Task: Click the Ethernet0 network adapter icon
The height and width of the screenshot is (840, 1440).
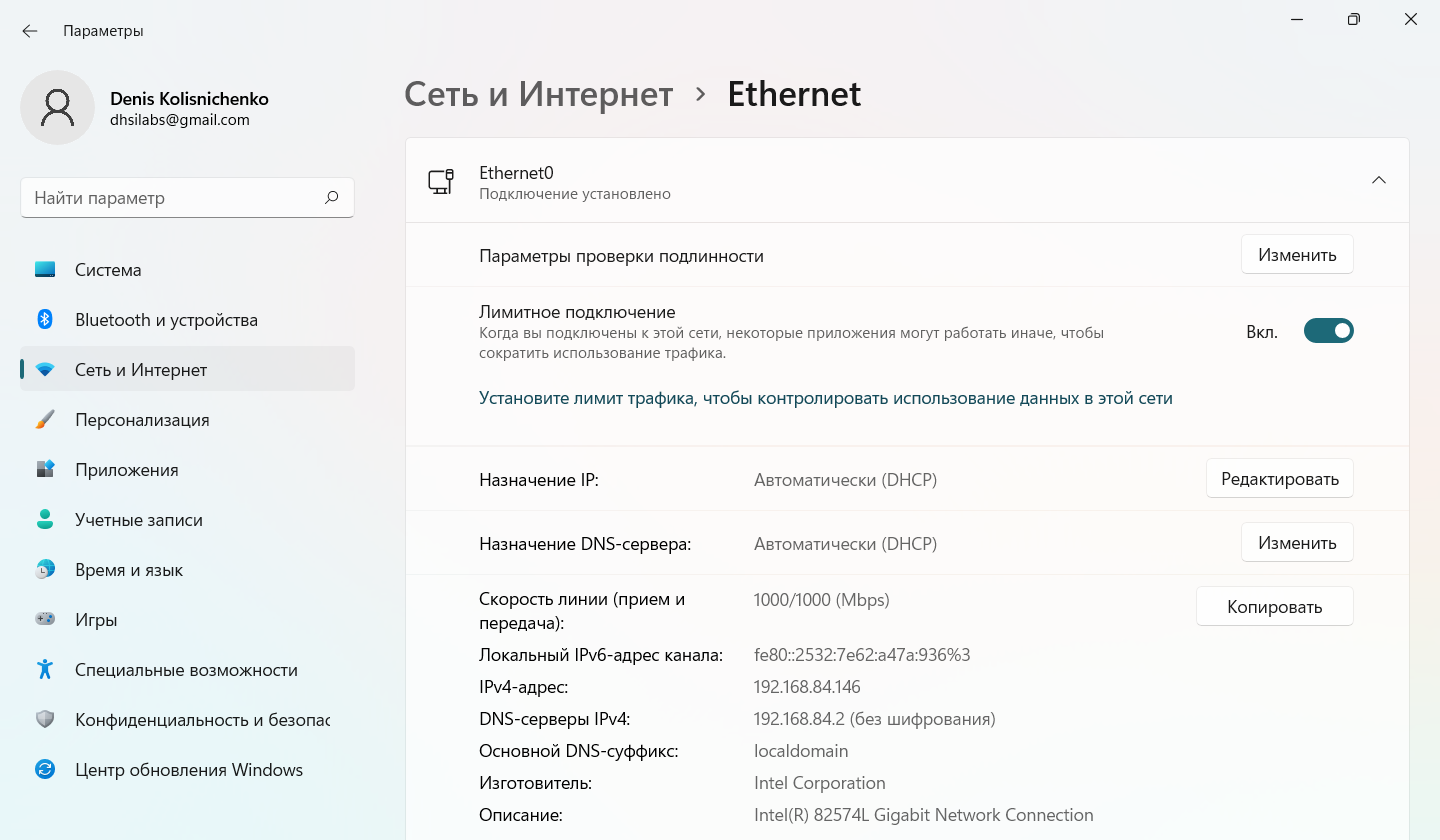Action: 441,181
